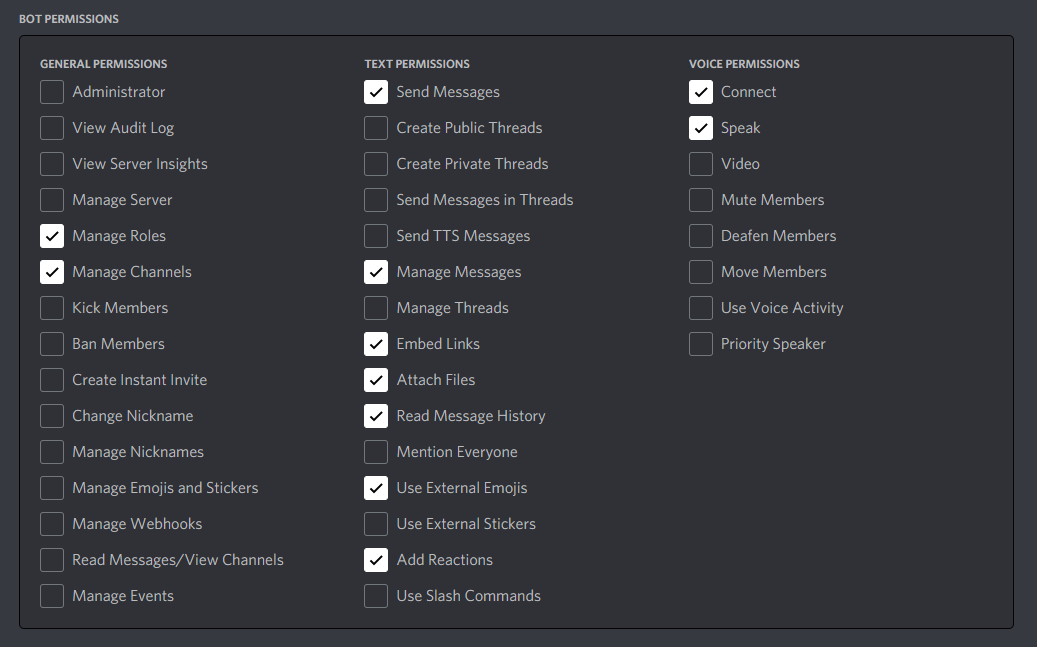Enable Create Public Threads
The width and height of the screenshot is (1037, 647).
pos(375,128)
